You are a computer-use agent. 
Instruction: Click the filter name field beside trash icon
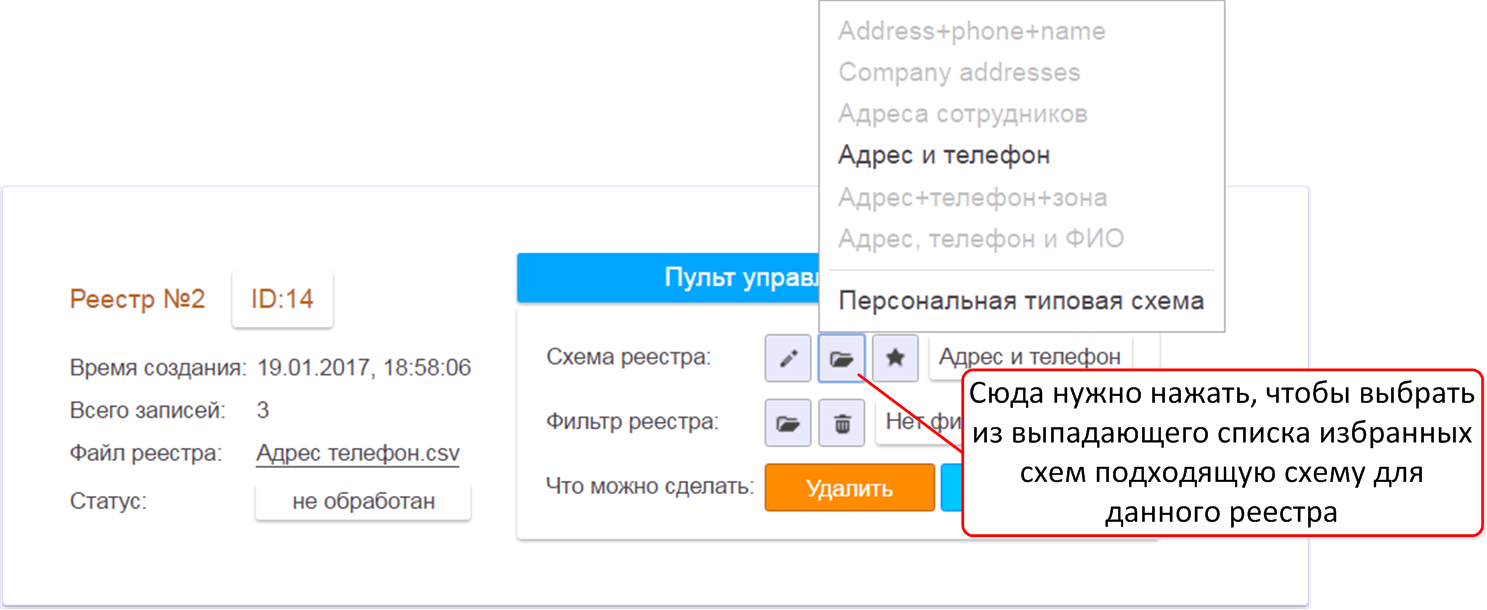(x=917, y=422)
